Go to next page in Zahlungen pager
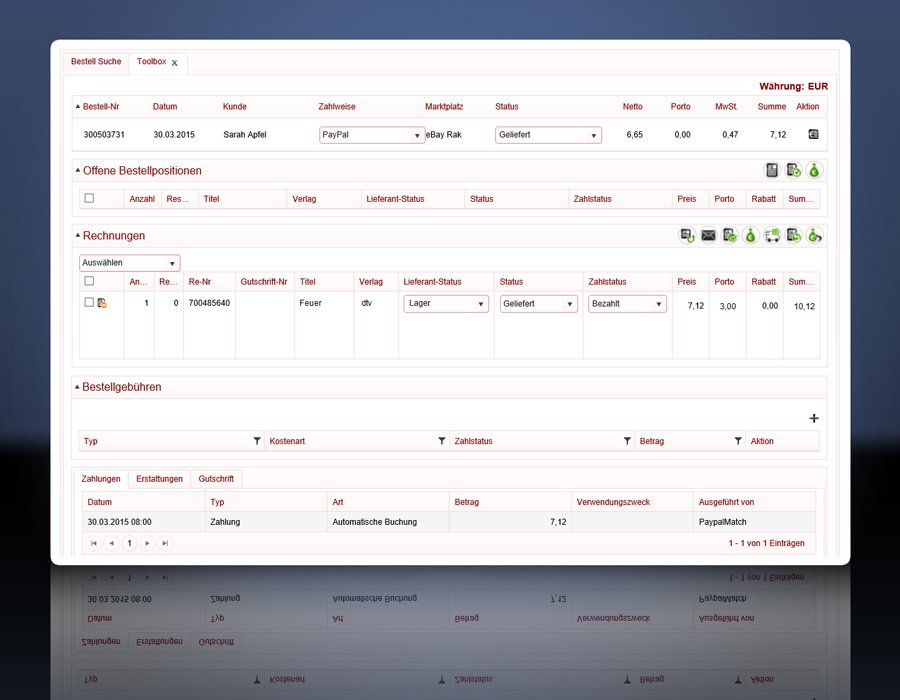Screen dimensions: 900x700 [148, 543]
